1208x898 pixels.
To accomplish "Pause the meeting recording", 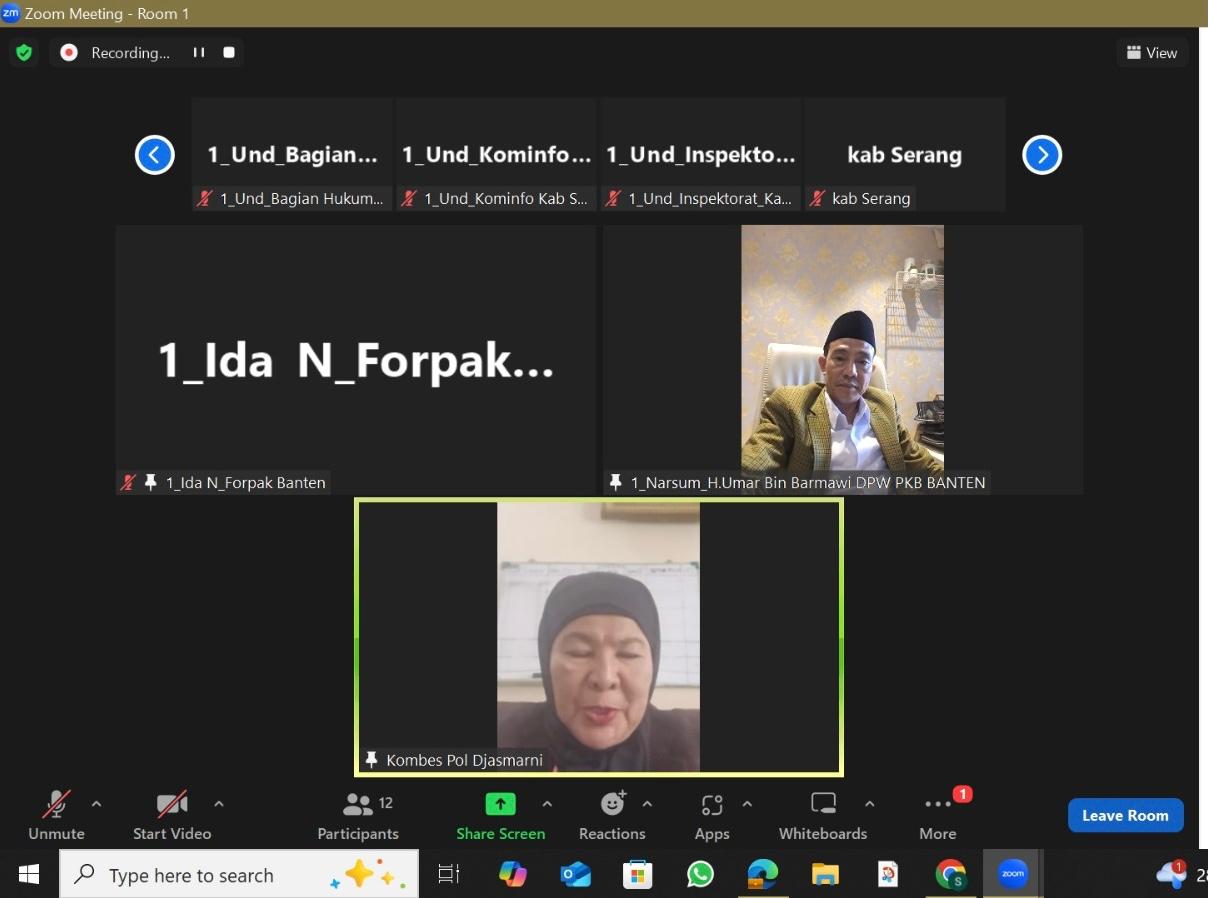I will pyautogui.click(x=199, y=53).
